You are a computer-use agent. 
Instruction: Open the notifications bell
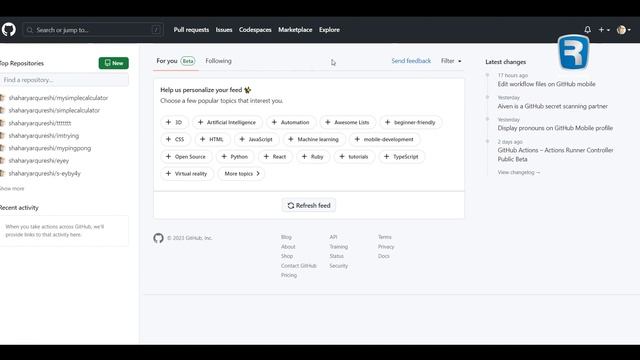point(587,30)
